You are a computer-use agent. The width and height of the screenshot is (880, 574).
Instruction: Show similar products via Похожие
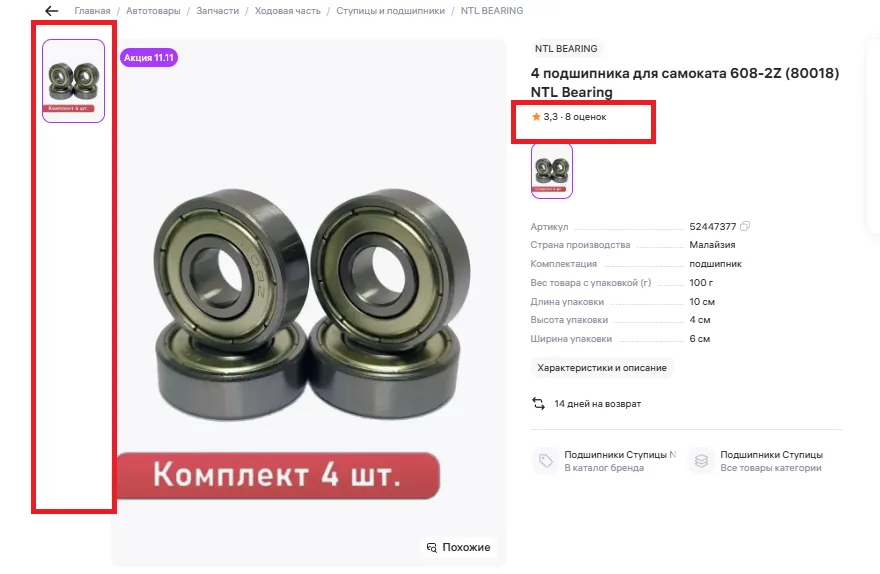click(459, 547)
